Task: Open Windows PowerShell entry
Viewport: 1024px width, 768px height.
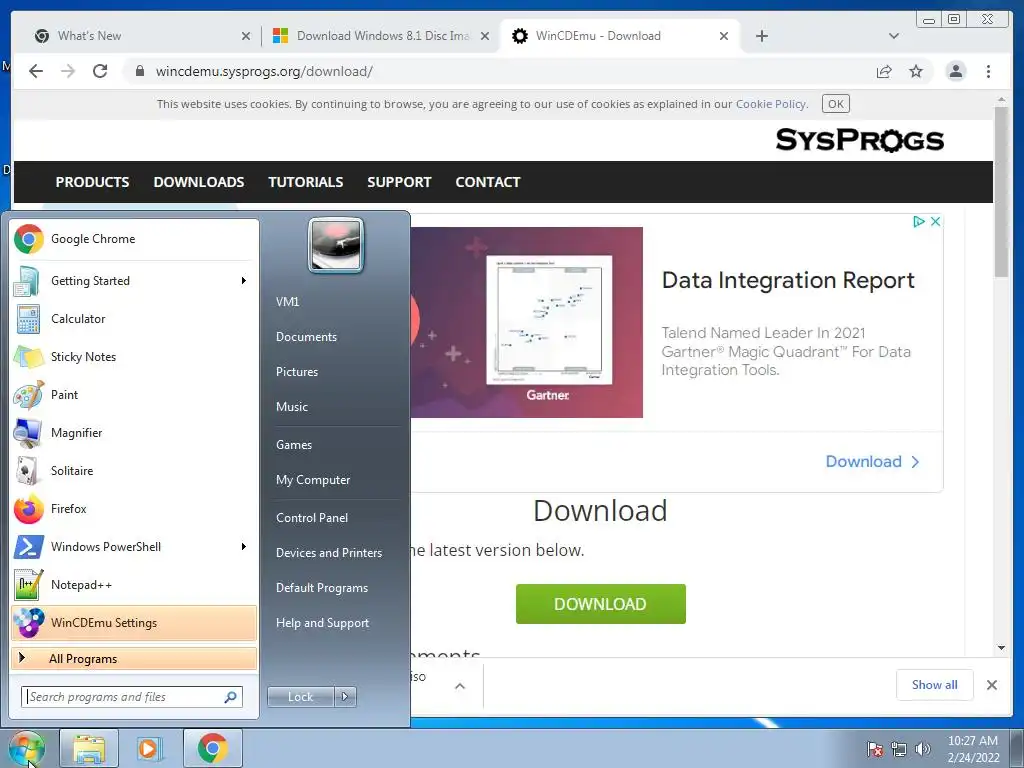Action: 134,547
